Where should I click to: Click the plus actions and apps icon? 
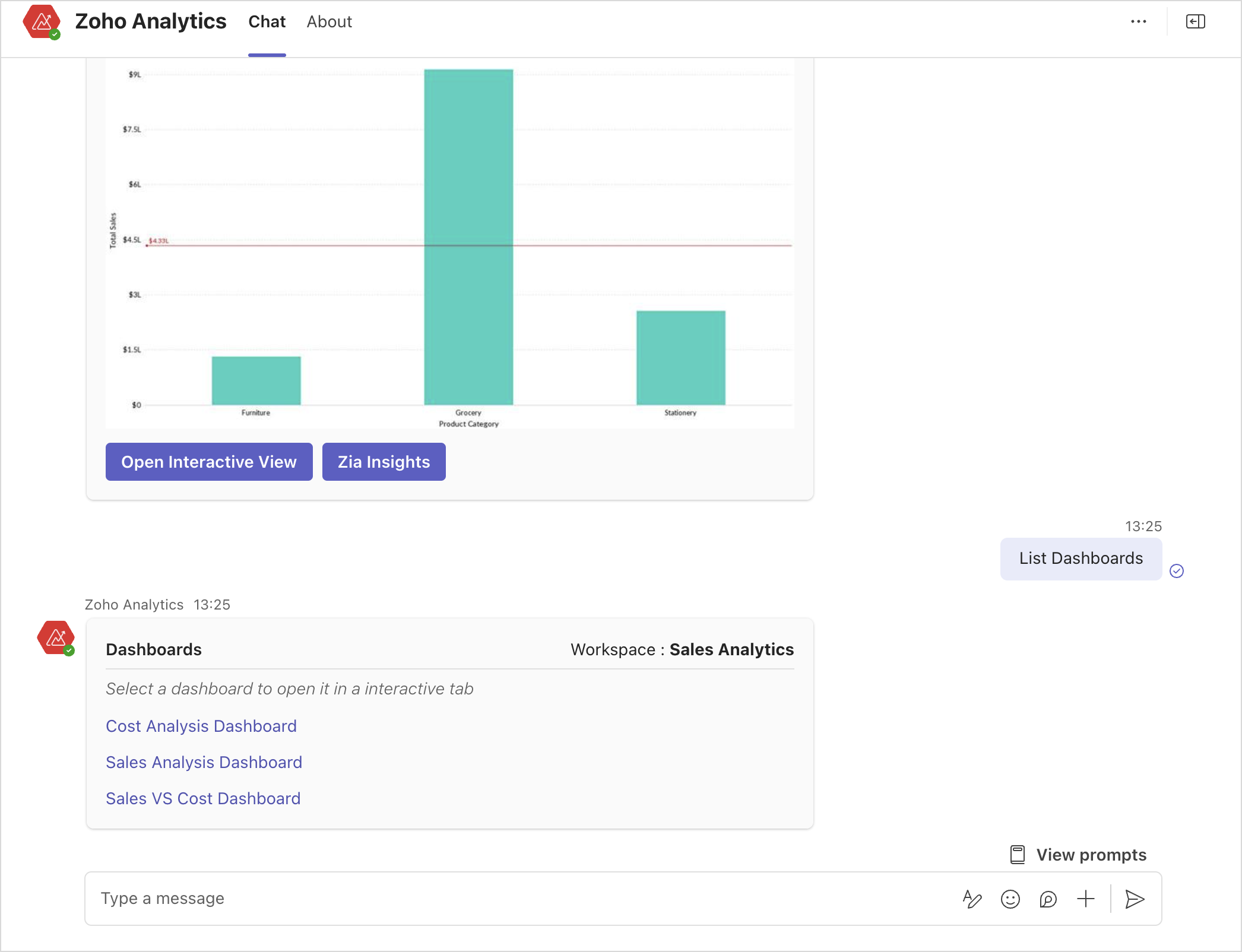1085,899
